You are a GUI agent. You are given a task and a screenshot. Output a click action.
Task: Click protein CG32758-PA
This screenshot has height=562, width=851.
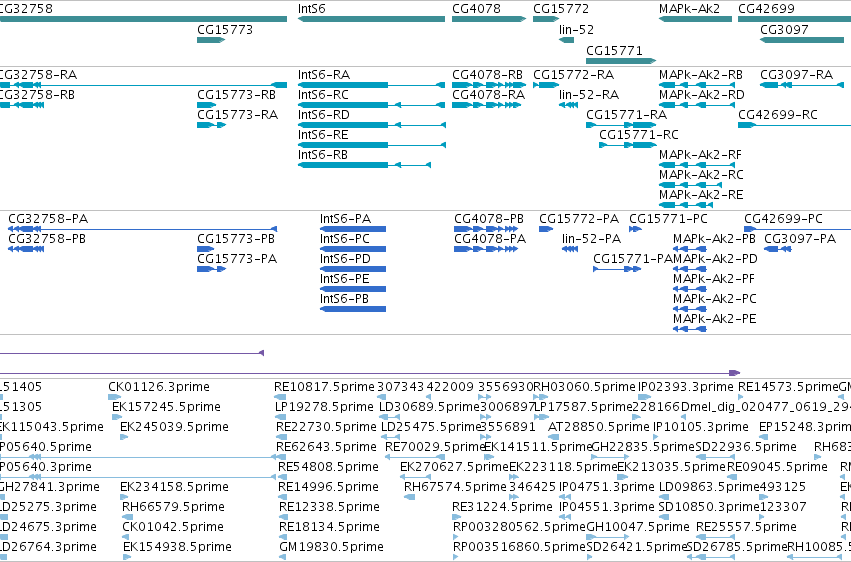click(x=143, y=229)
